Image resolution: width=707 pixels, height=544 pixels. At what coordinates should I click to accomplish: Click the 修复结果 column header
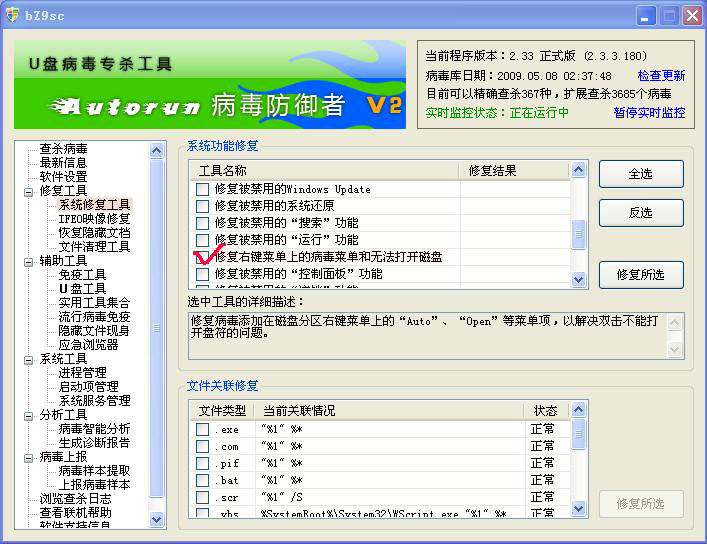(x=514, y=171)
